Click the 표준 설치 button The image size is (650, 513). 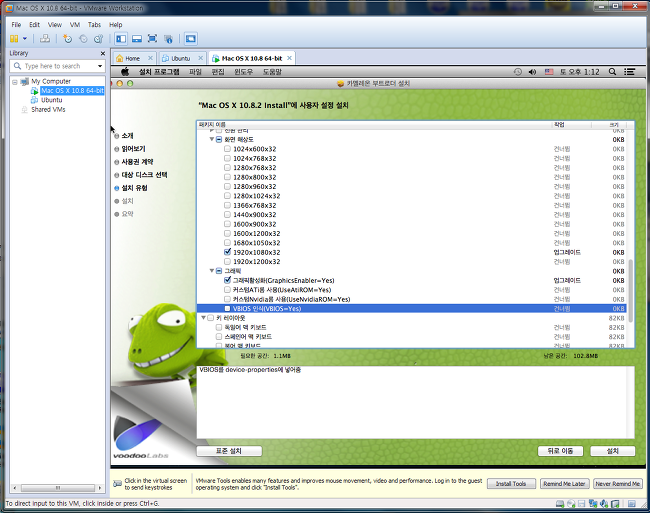click(229, 451)
